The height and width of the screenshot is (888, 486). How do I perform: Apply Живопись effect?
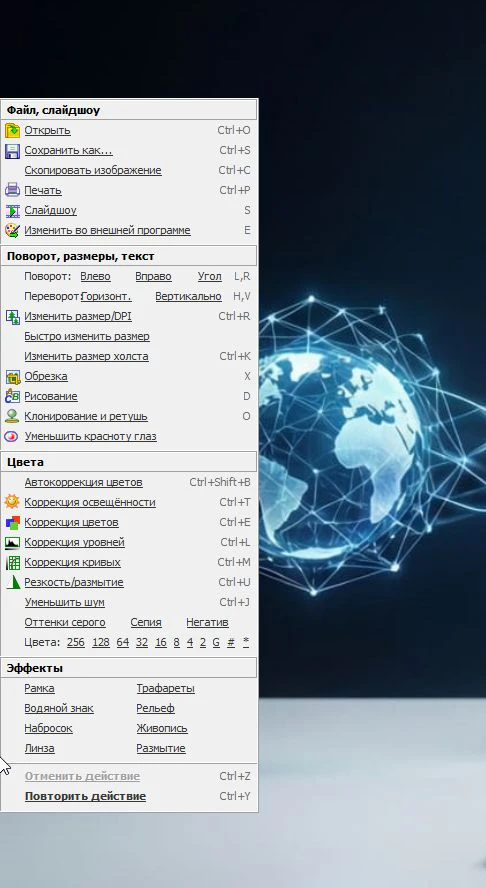162,728
